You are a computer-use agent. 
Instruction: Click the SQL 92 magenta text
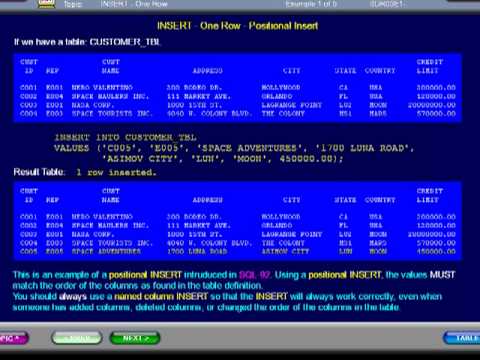click(x=255, y=275)
